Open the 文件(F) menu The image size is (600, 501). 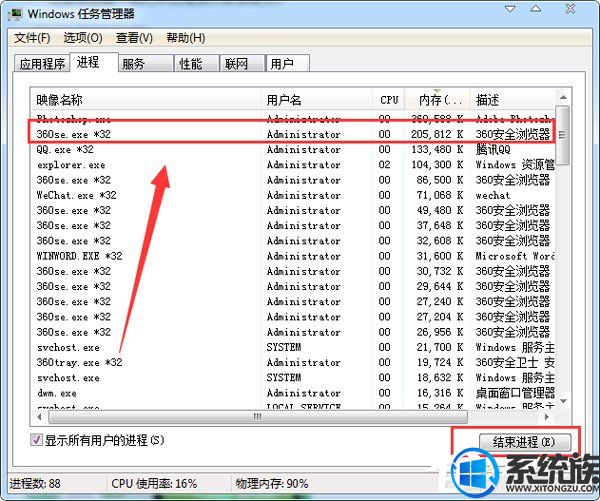[x=32, y=38]
